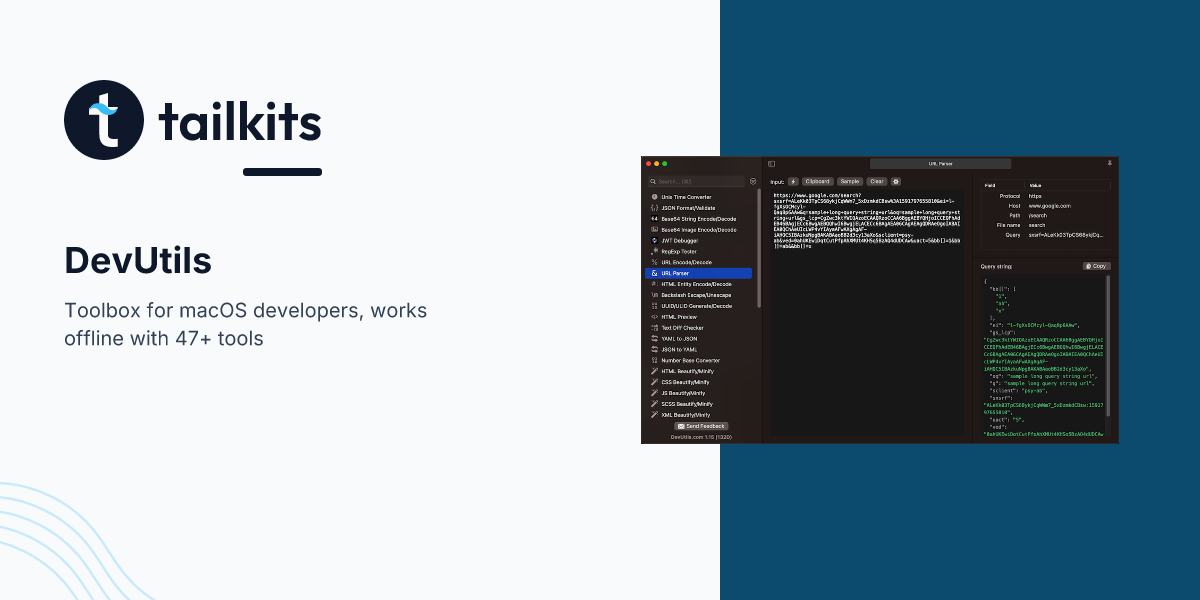Viewport: 1200px width, 600px height.
Task: Paste input using the Clipboard button
Action: click(x=818, y=181)
